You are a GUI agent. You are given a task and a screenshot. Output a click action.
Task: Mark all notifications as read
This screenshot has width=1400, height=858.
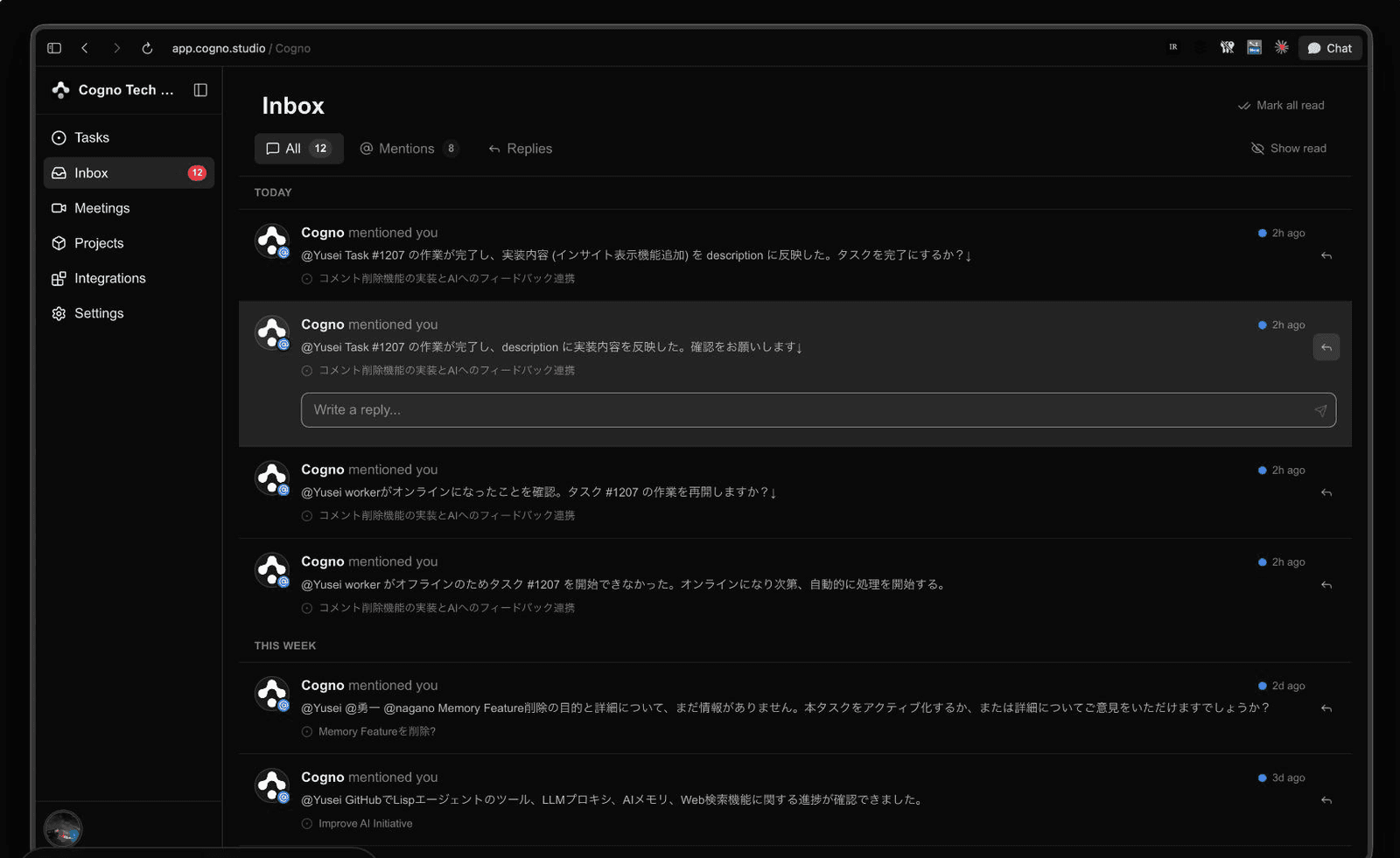pyautogui.click(x=1281, y=105)
